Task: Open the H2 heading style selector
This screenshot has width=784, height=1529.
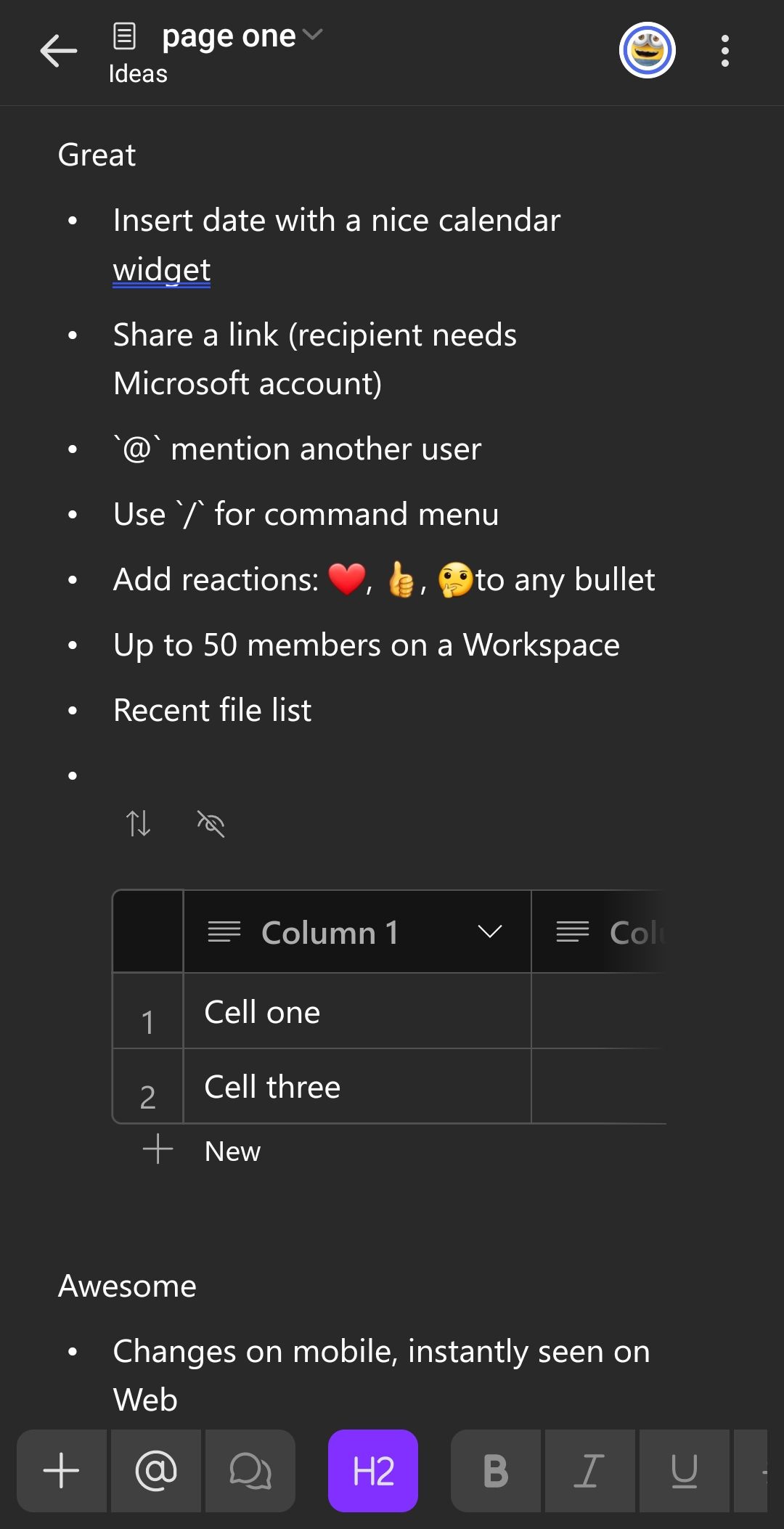Action: (x=373, y=1471)
